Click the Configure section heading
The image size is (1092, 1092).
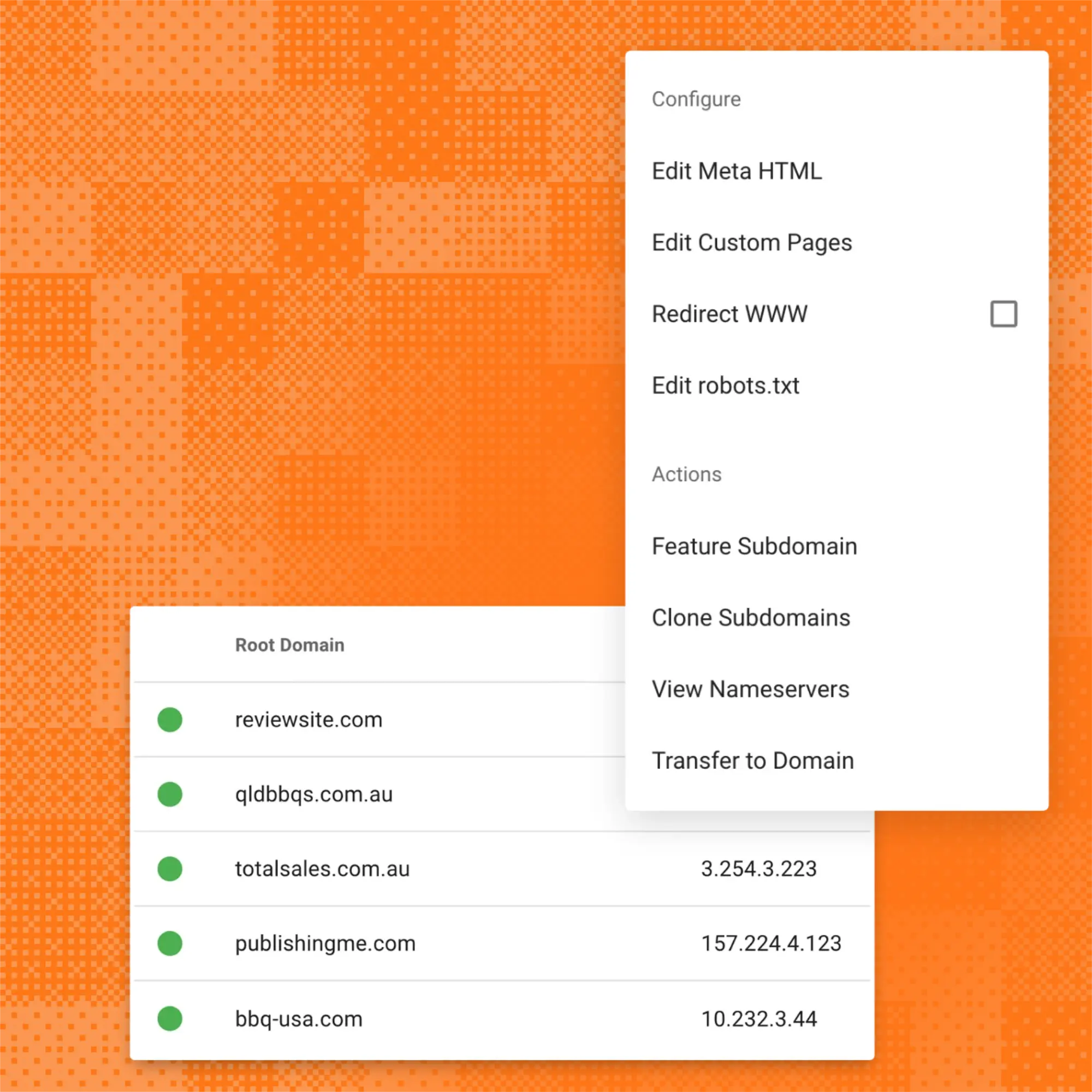pyautogui.click(x=696, y=99)
